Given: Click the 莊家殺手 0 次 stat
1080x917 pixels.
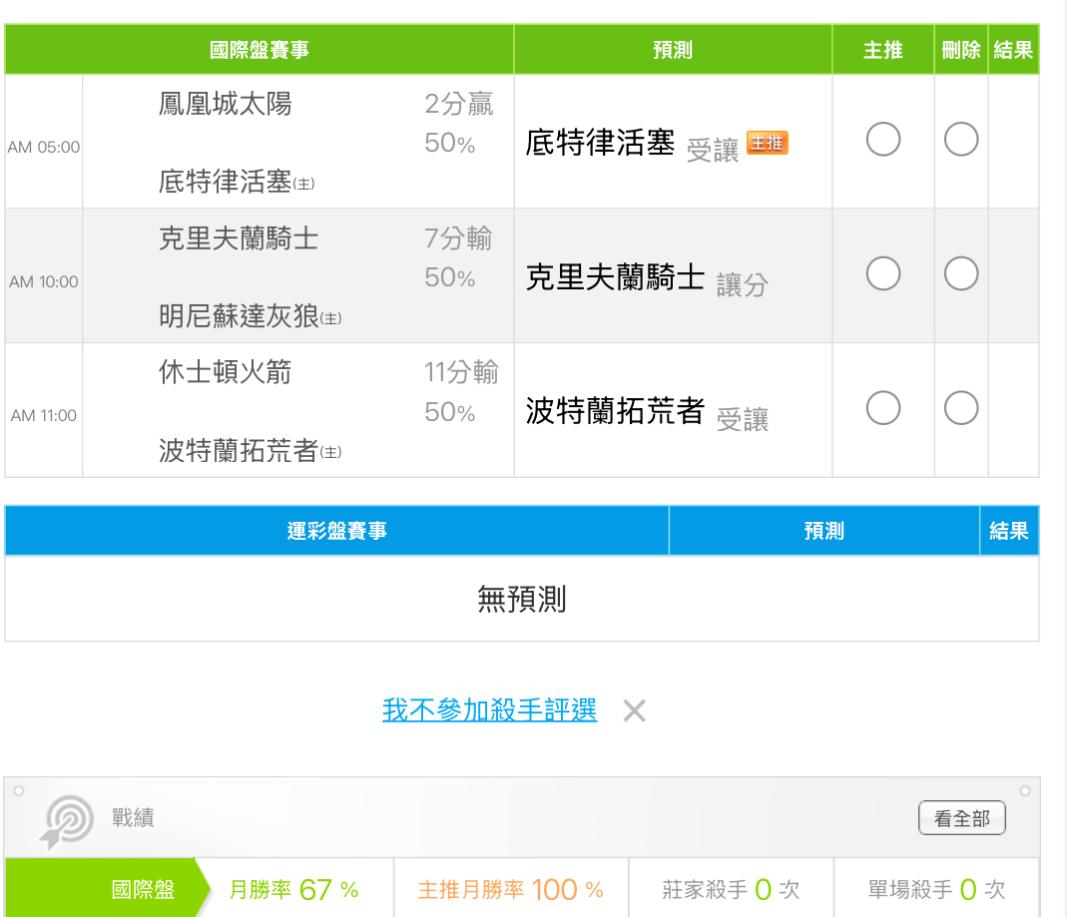Looking at the screenshot, I should pyautogui.click(x=731, y=889).
